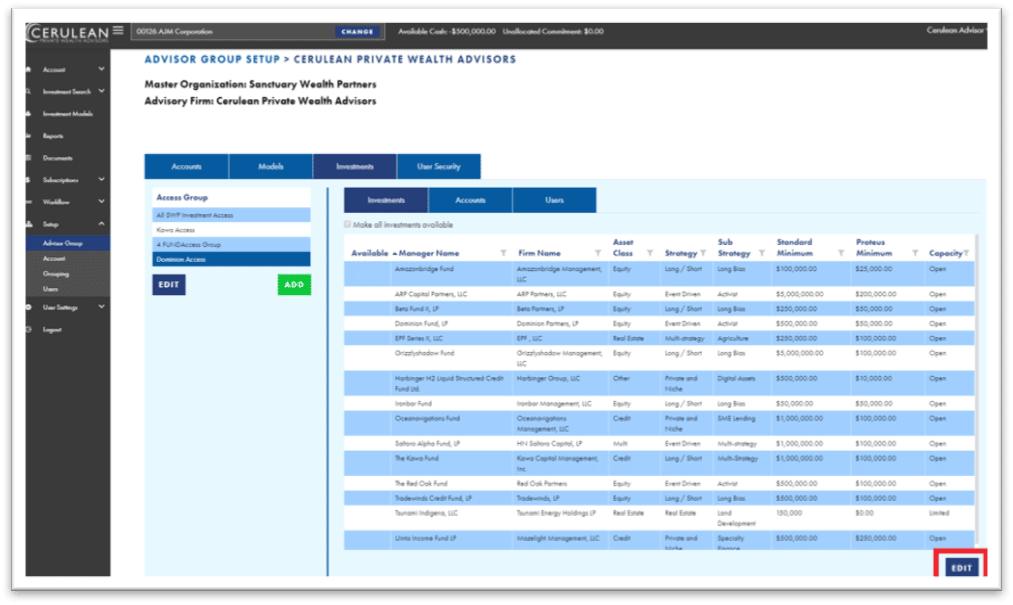Switch to the top Accounts tab

[x=186, y=166]
